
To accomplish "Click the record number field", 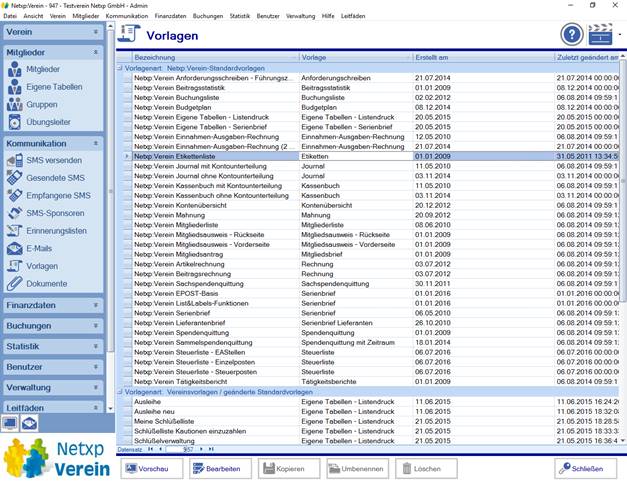I will [x=181, y=449].
